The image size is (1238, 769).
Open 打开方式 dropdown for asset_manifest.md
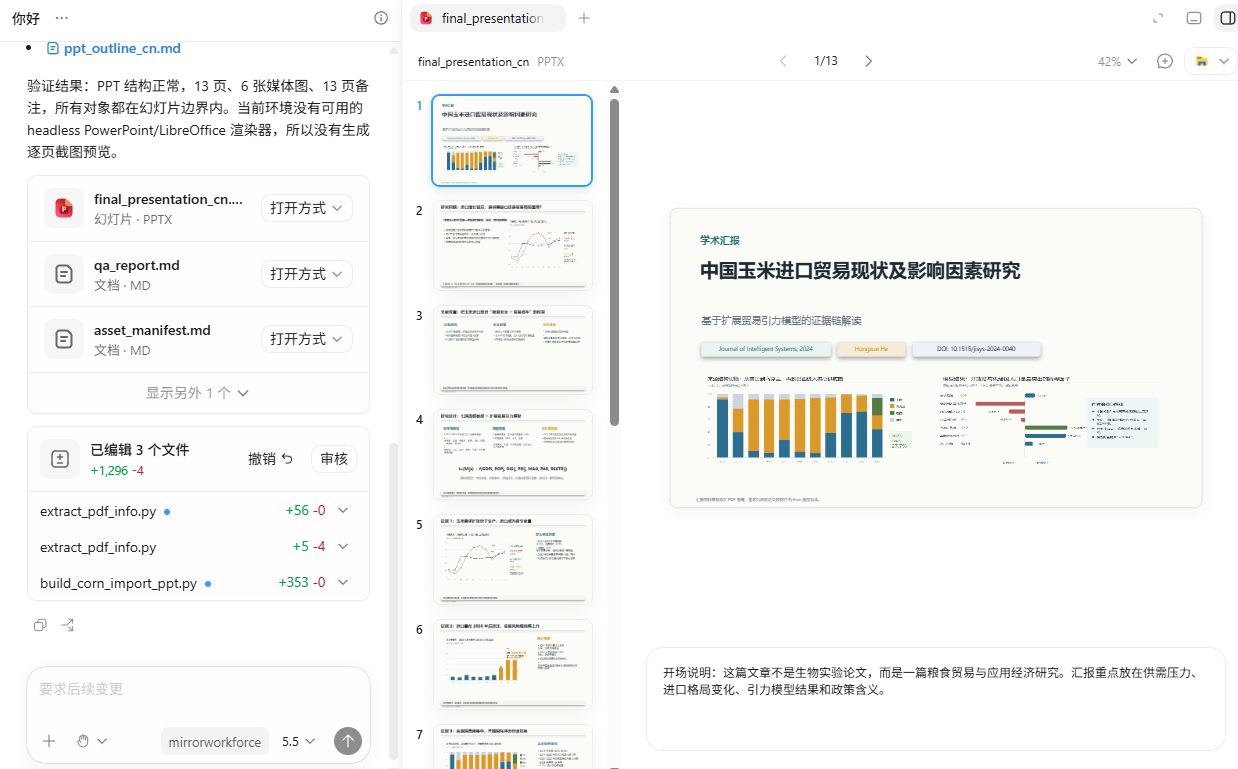point(307,339)
